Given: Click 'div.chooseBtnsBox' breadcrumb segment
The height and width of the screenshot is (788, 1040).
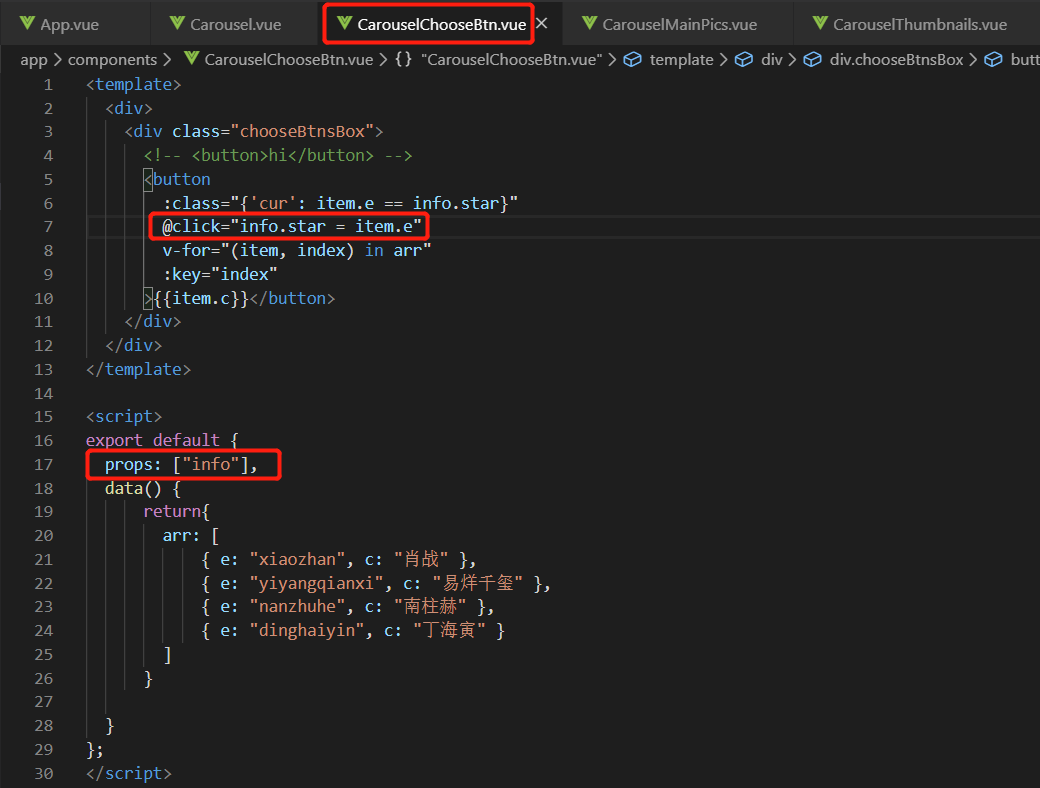Looking at the screenshot, I should point(896,60).
